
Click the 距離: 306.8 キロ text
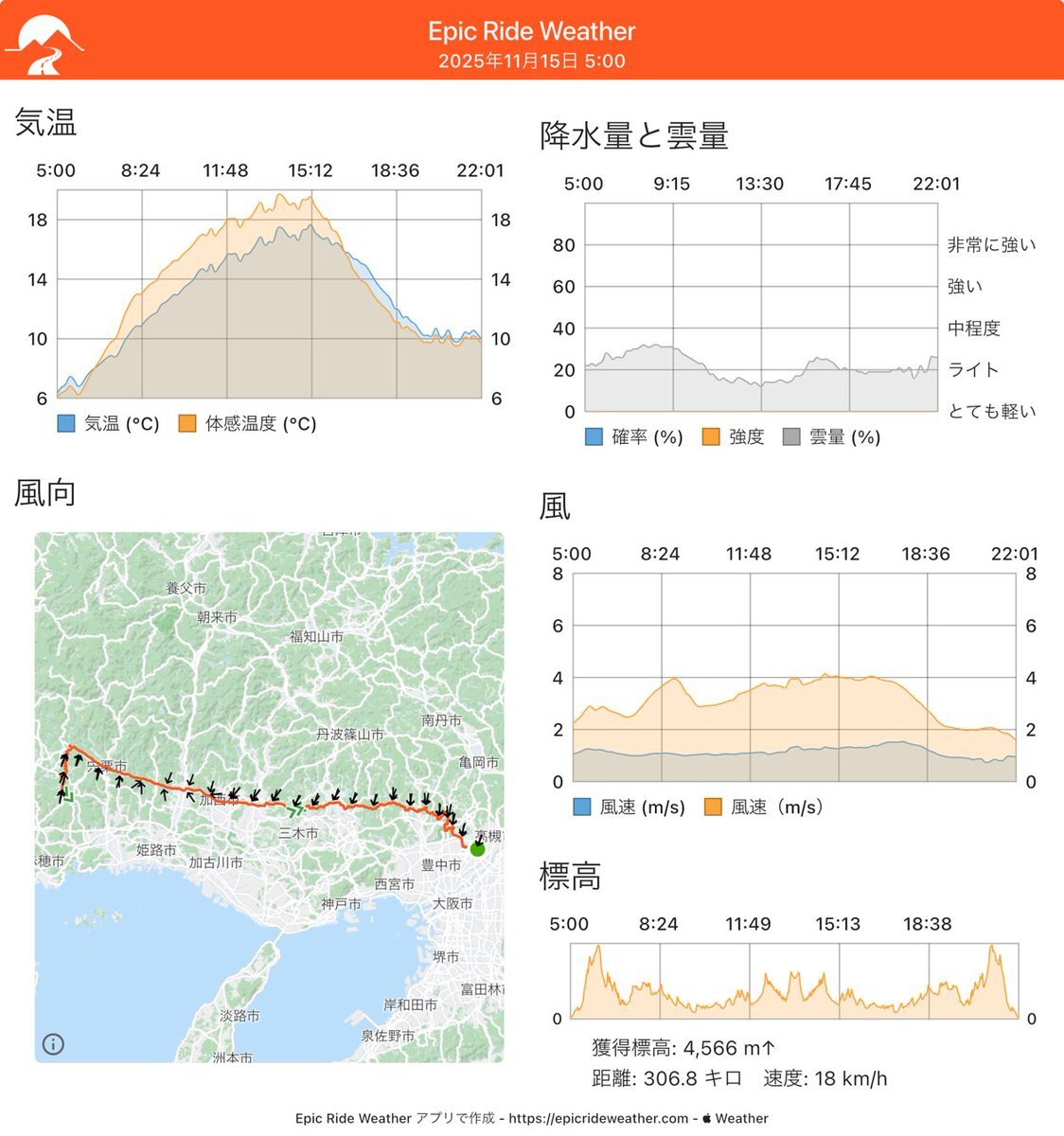pos(668,1078)
